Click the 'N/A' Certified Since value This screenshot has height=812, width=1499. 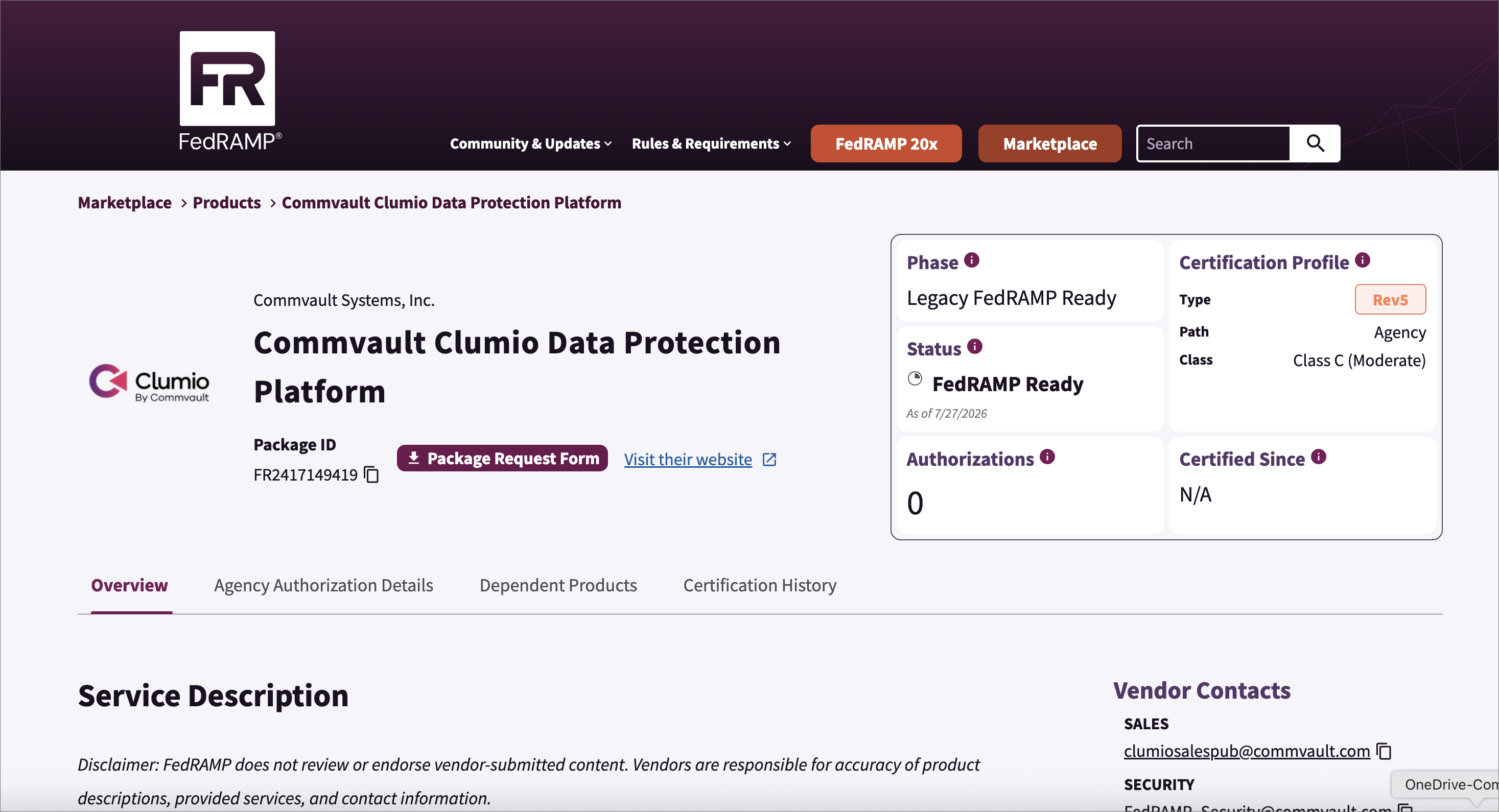pos(1195,494)
